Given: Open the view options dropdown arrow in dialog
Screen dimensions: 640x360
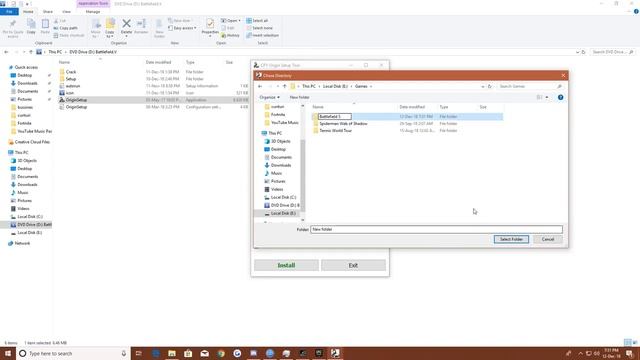Looking at the screenshot, I should [x=547, y=97].
